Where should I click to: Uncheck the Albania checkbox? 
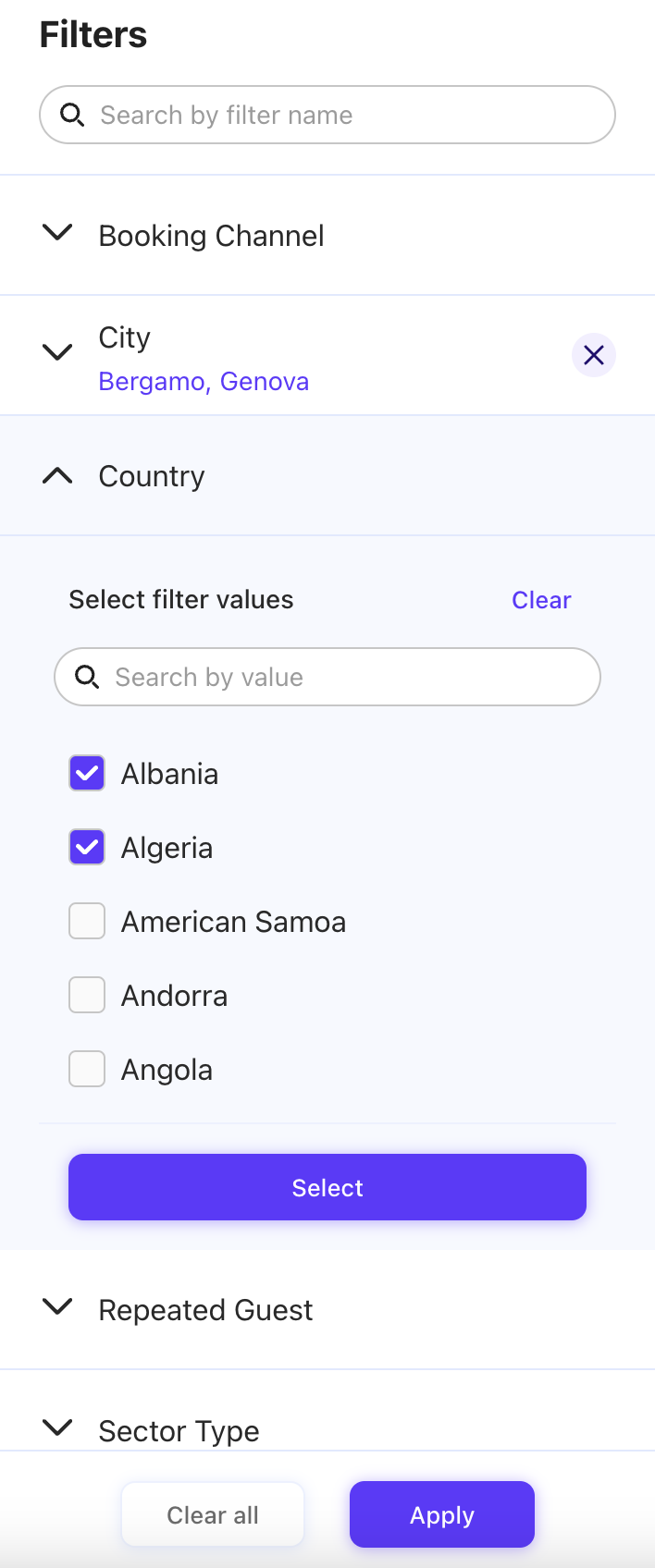[87, 773]
